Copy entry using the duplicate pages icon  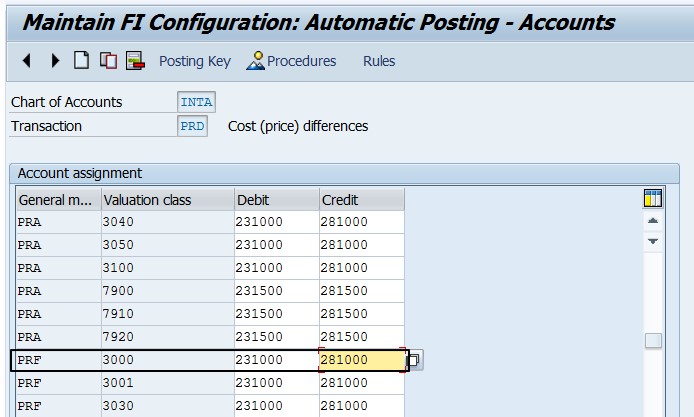click(x=108, y=60)
